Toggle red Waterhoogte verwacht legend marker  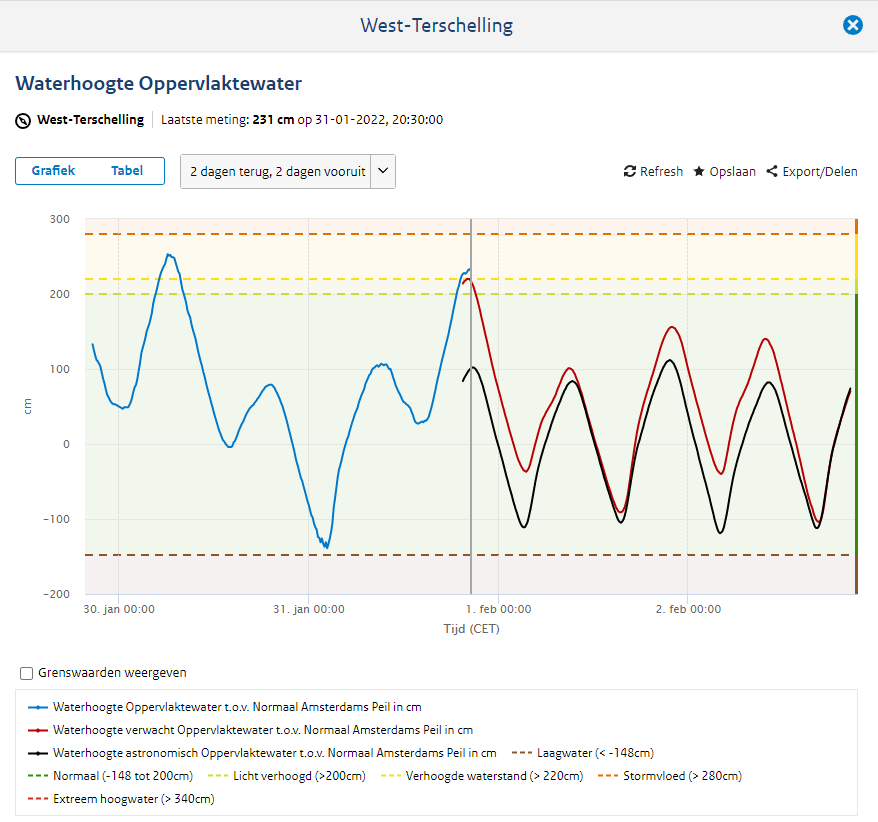click(37, 730)
